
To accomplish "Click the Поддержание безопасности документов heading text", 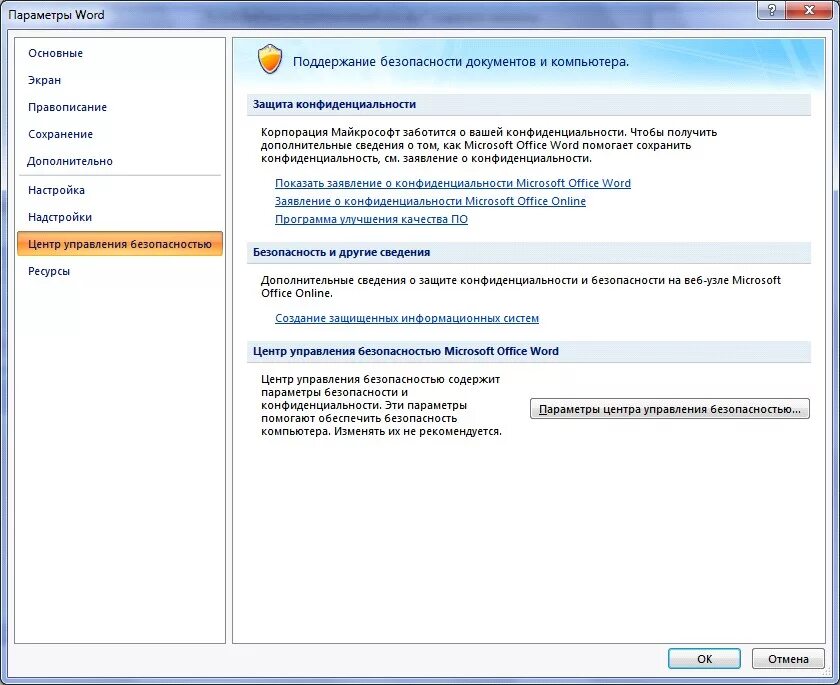I will click(x=461, y=62).
